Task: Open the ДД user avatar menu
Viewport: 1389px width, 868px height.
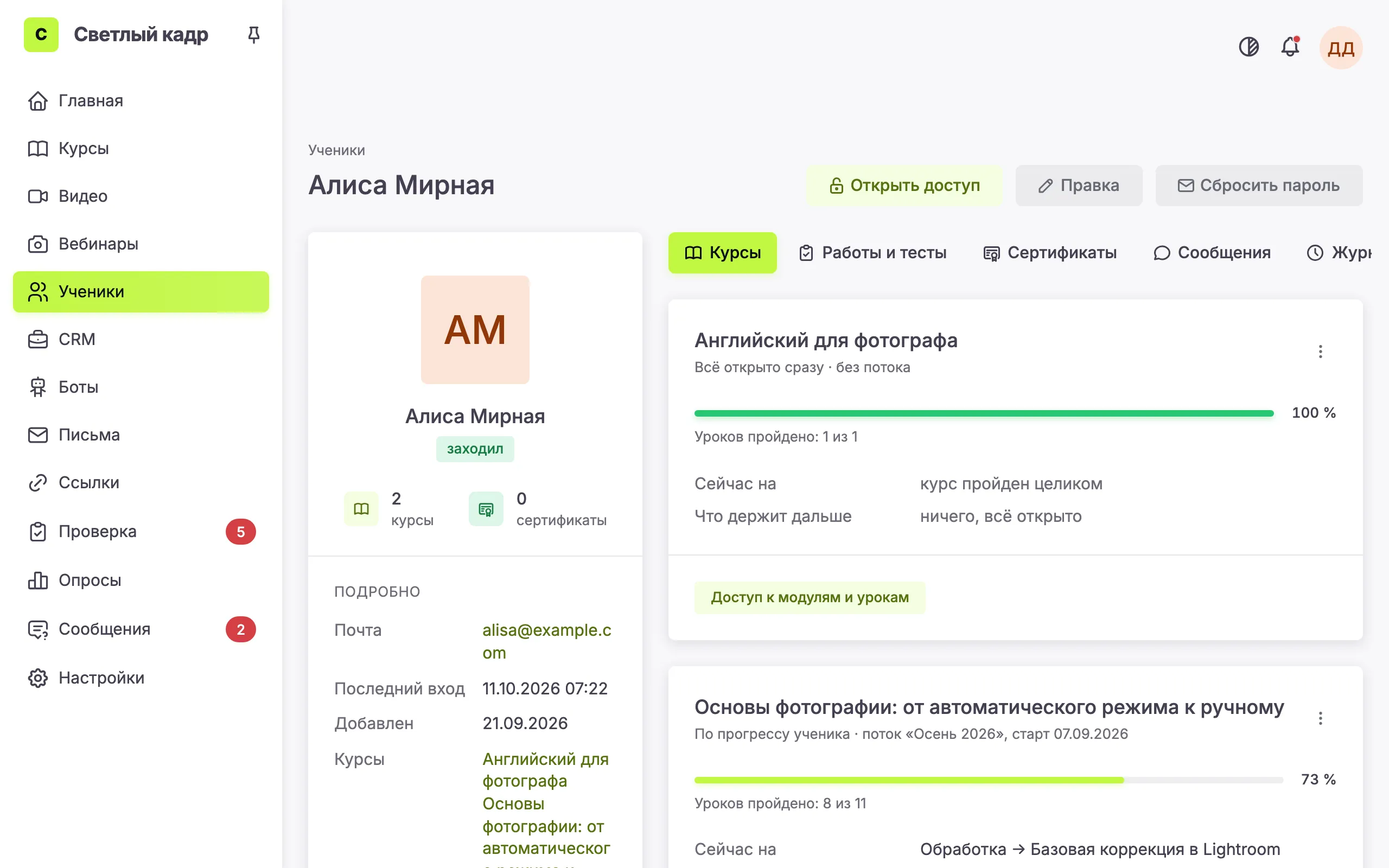Action: point(1341,48)
